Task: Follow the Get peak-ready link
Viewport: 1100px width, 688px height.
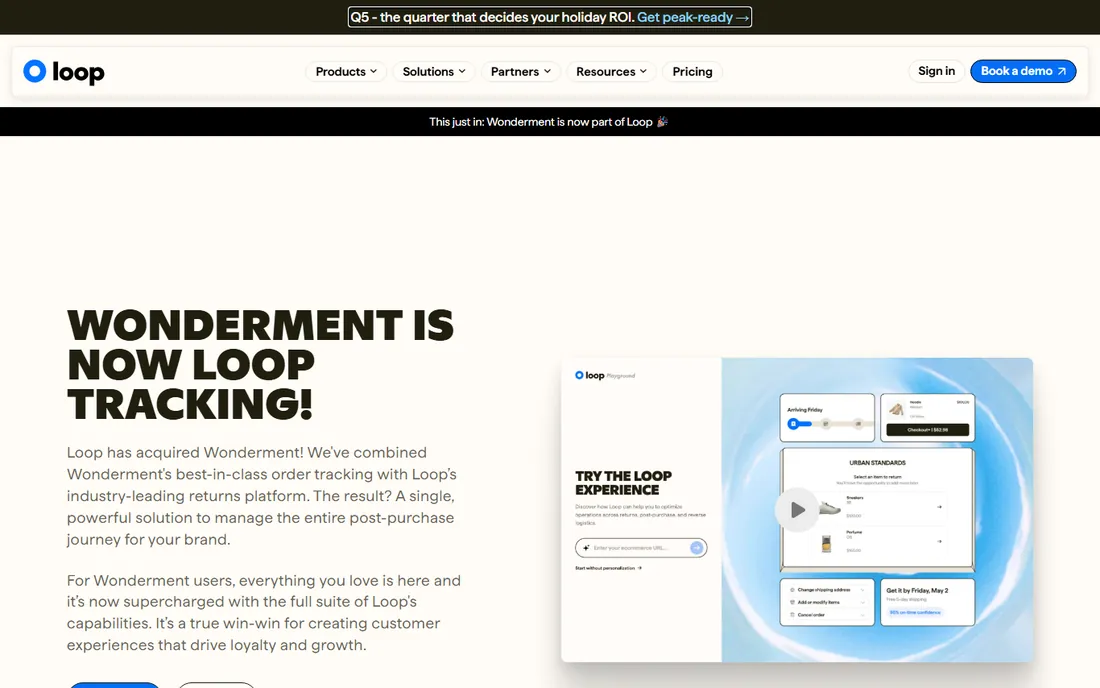Action: click(692, 18)
